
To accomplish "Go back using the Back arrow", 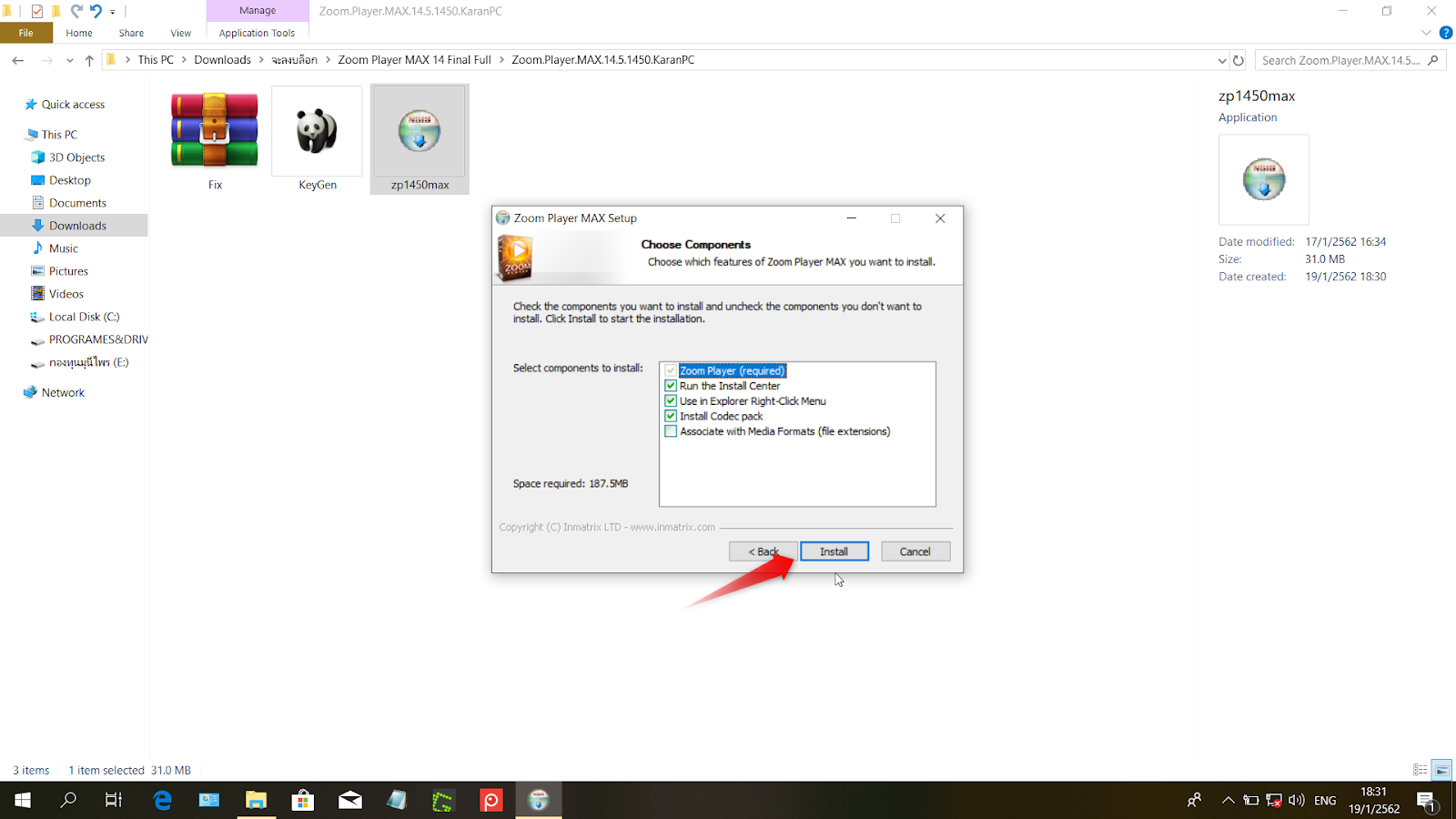I will coord(18,60).
